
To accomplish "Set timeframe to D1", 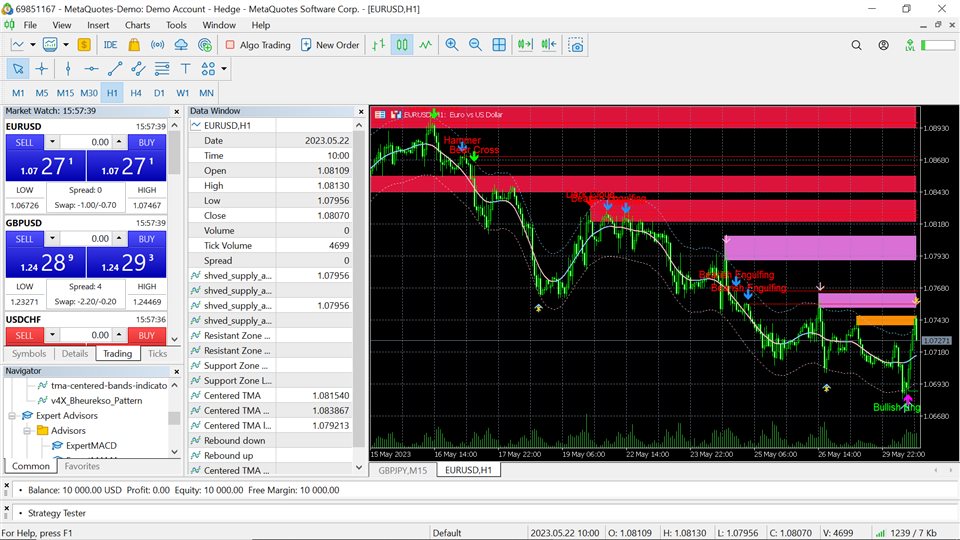I will (159, 93).
